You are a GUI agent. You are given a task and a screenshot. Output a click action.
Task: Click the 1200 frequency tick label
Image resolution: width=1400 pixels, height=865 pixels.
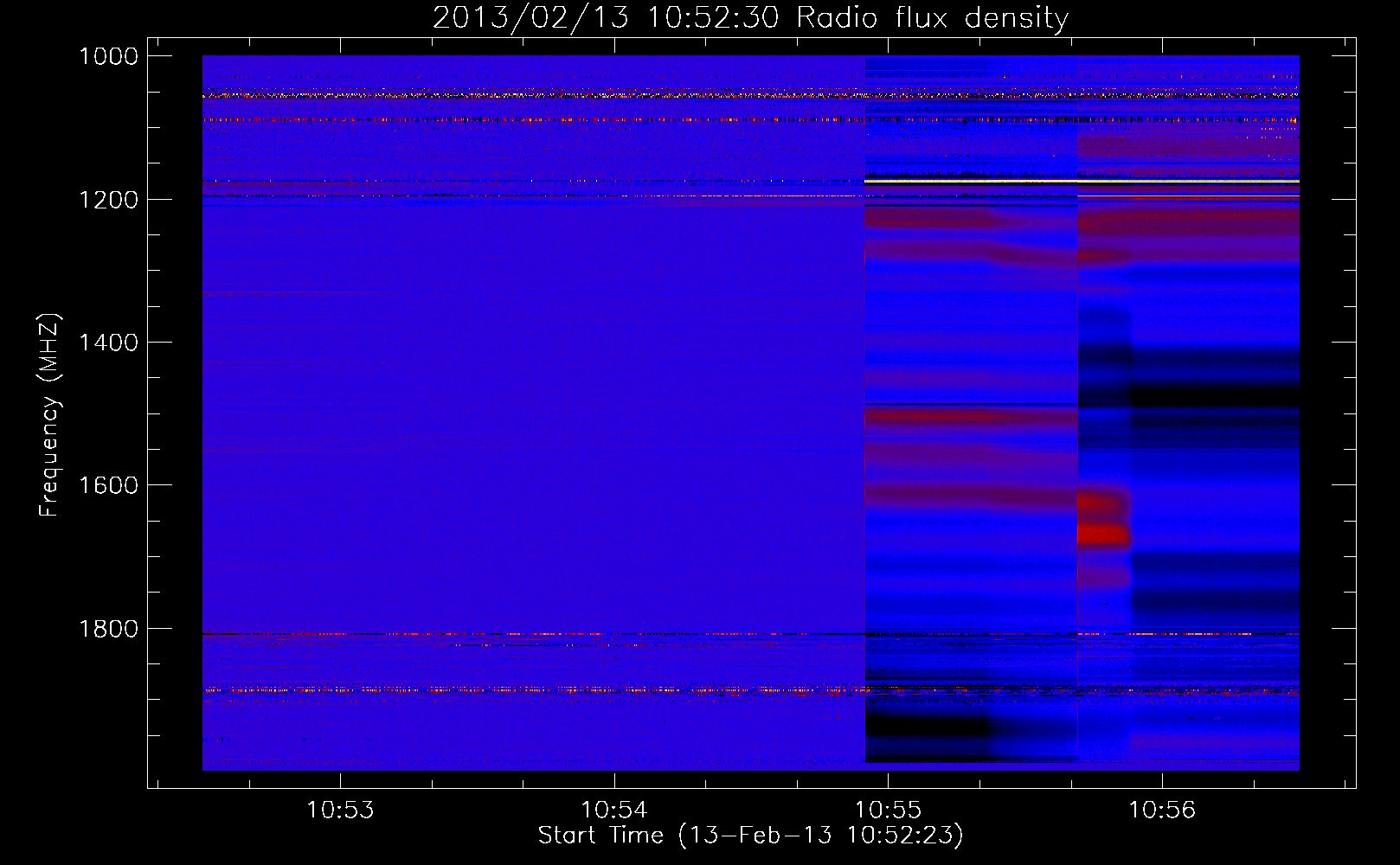[x=108, y=200]
